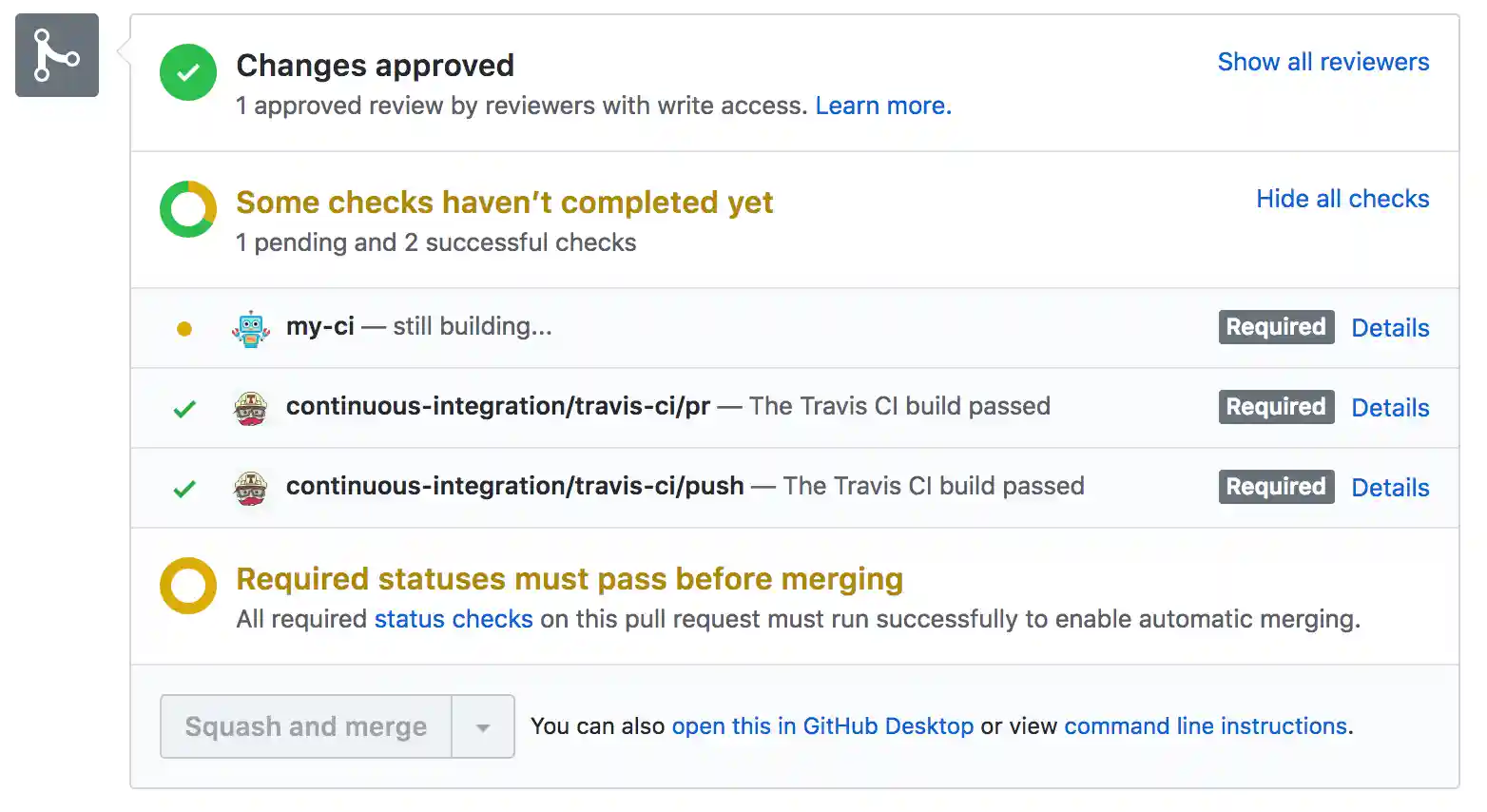
Task: Hide all checks on this pull request
Action: [1342, 199]
